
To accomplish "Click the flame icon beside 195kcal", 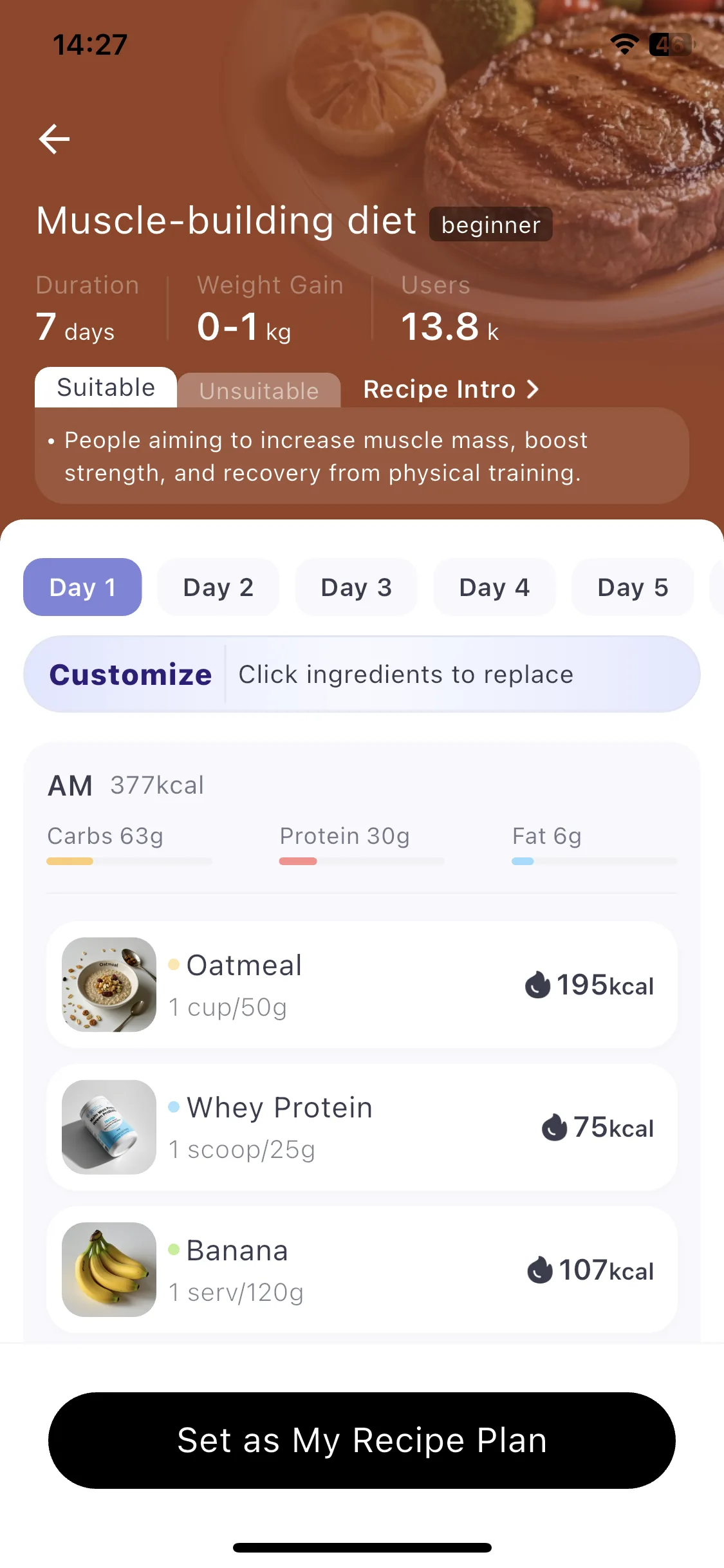I will pyautogui.click(x=537, y=985).
